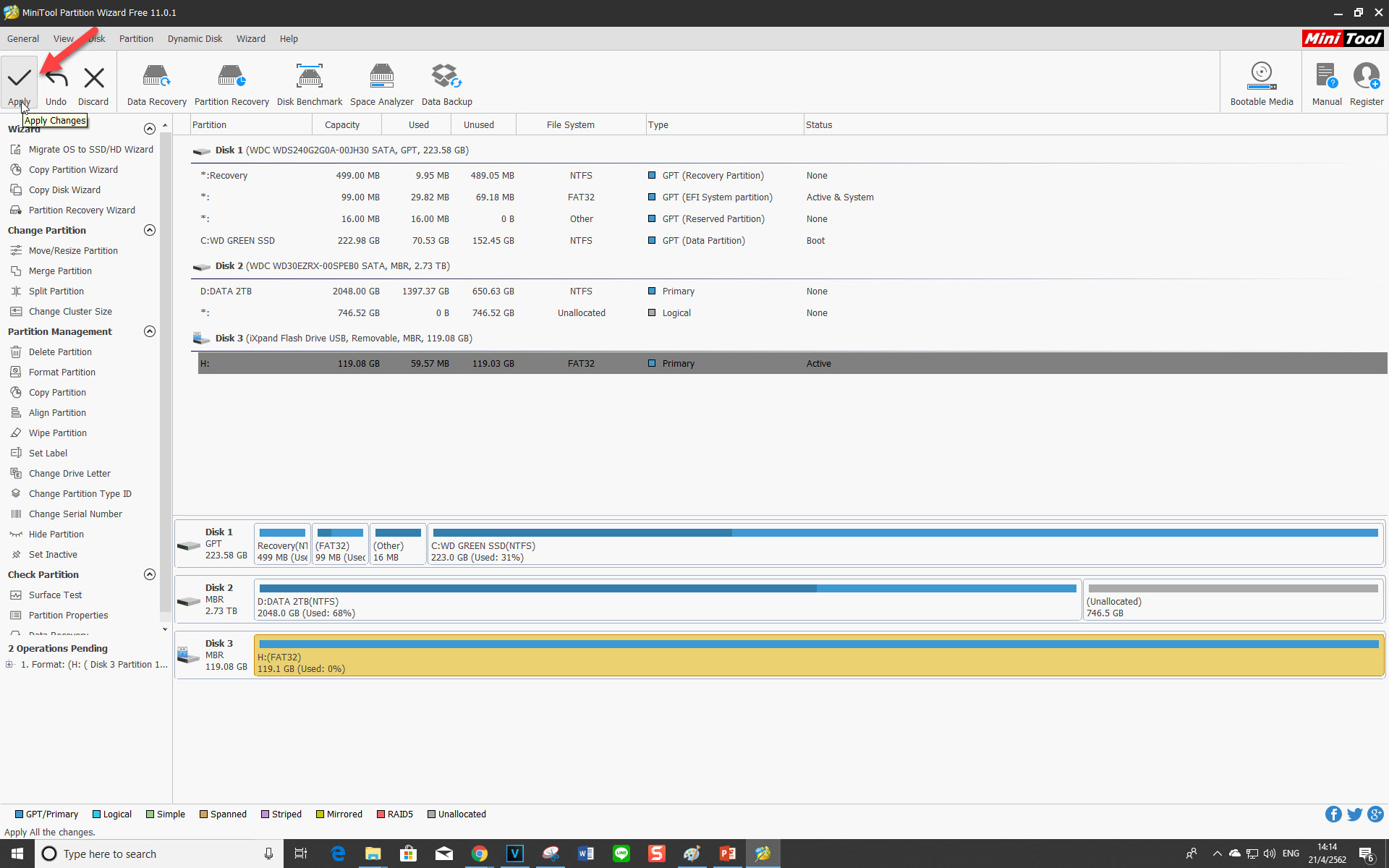Click the Register icon
The height and width of the screenshot is (868, 1389).
(x=1367, y=75)
